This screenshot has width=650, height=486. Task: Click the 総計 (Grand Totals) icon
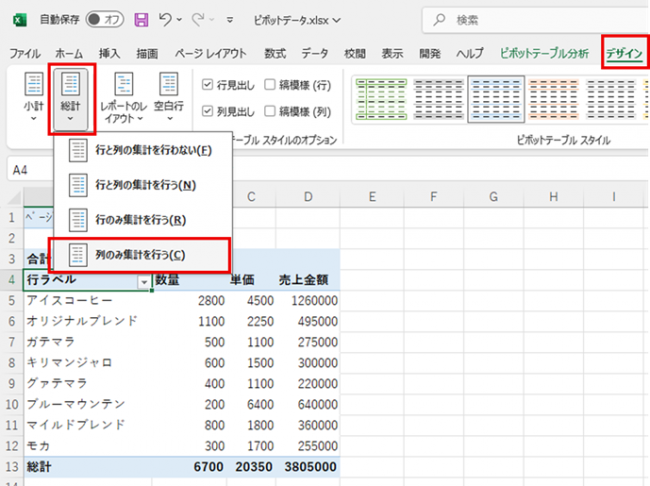tap(71, 90)
